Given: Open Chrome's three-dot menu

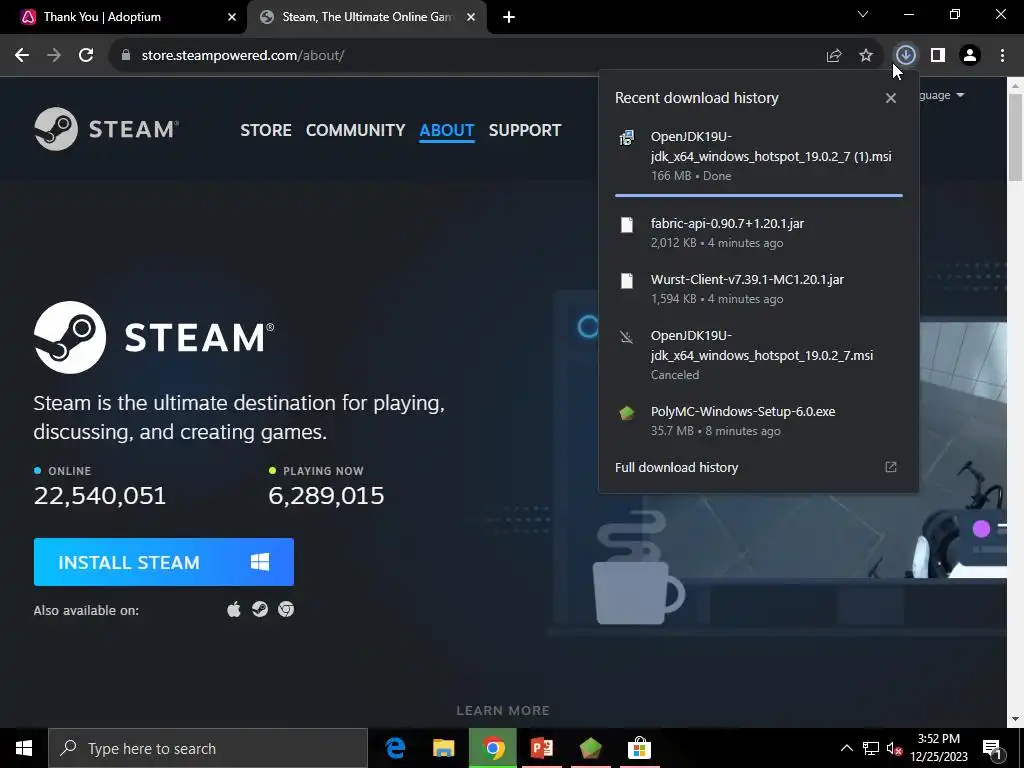Looking at the screenshot, I should [x=1002, y=56].
